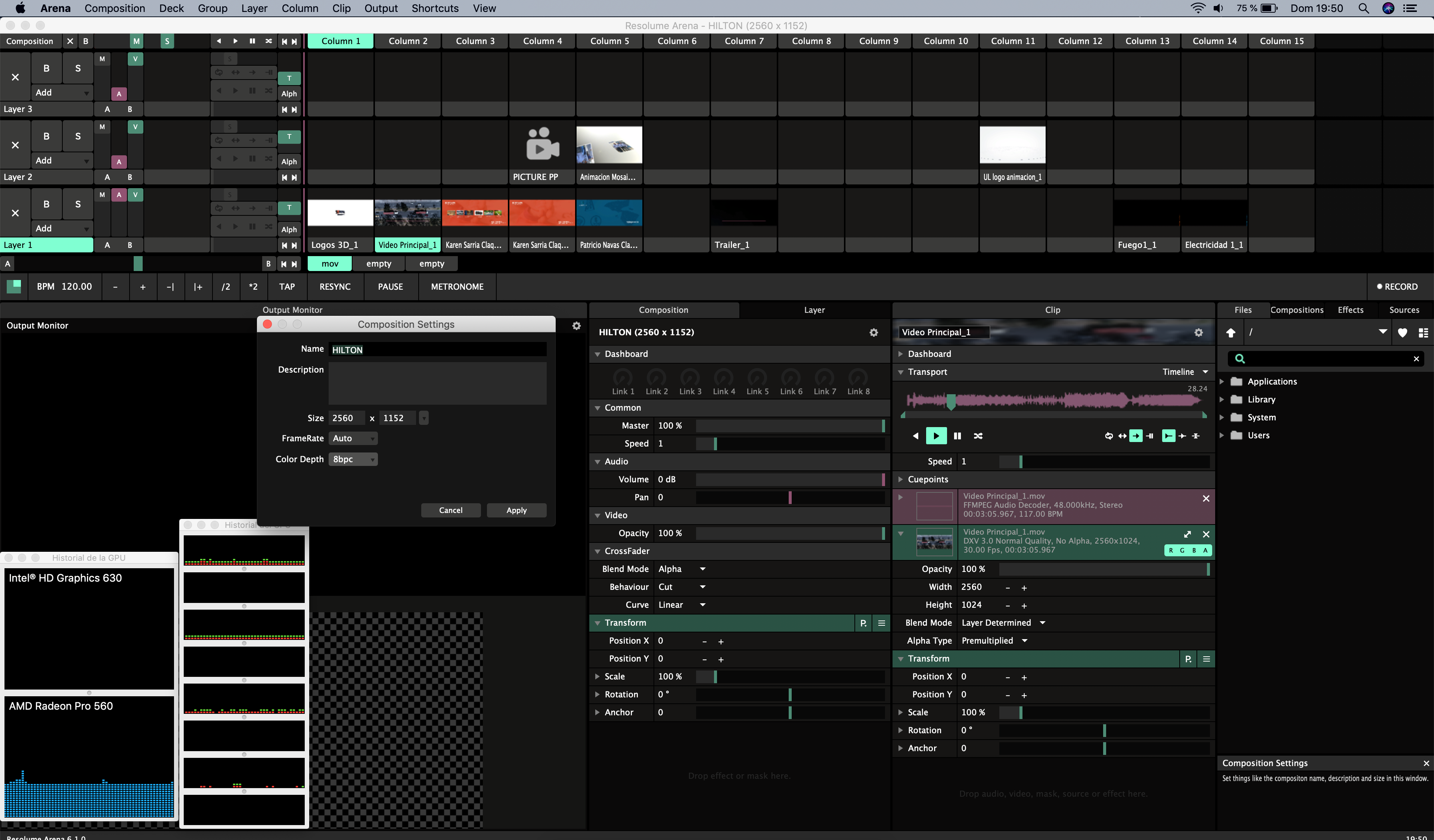Image resolution: width=1434 pixels, height=840 pixels.
Task: Click the Apply button in Composition Settings
Action: (x=516, y=510)
